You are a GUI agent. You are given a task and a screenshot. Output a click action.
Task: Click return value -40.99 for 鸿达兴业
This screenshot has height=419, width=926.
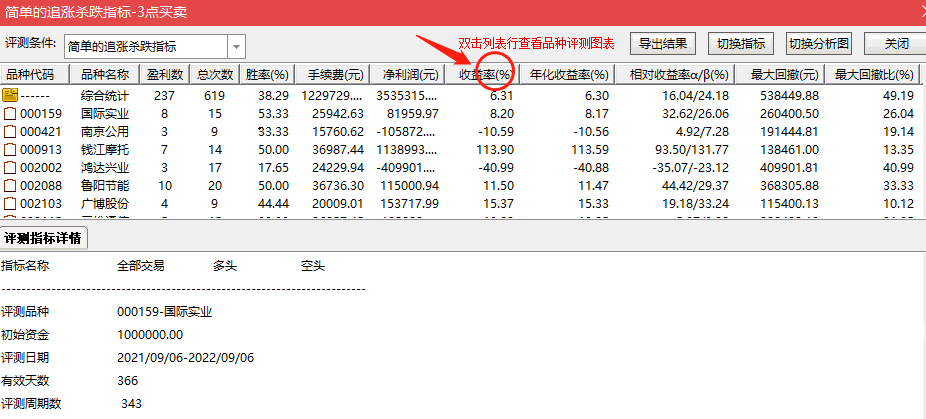496,168
